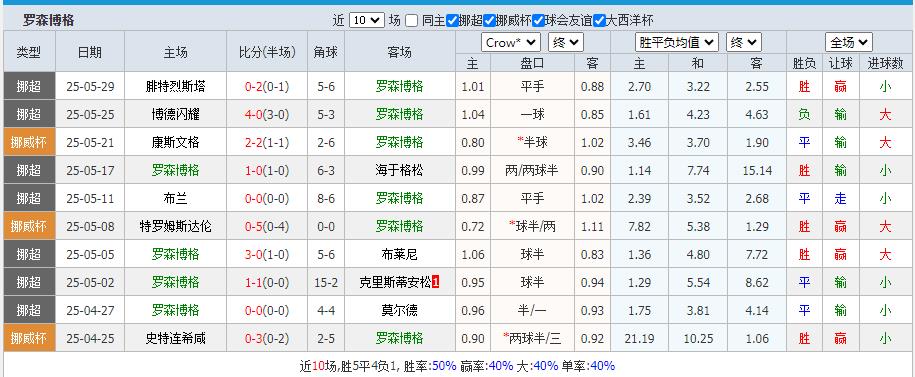Click the 布兰 team name

point(176,198)
